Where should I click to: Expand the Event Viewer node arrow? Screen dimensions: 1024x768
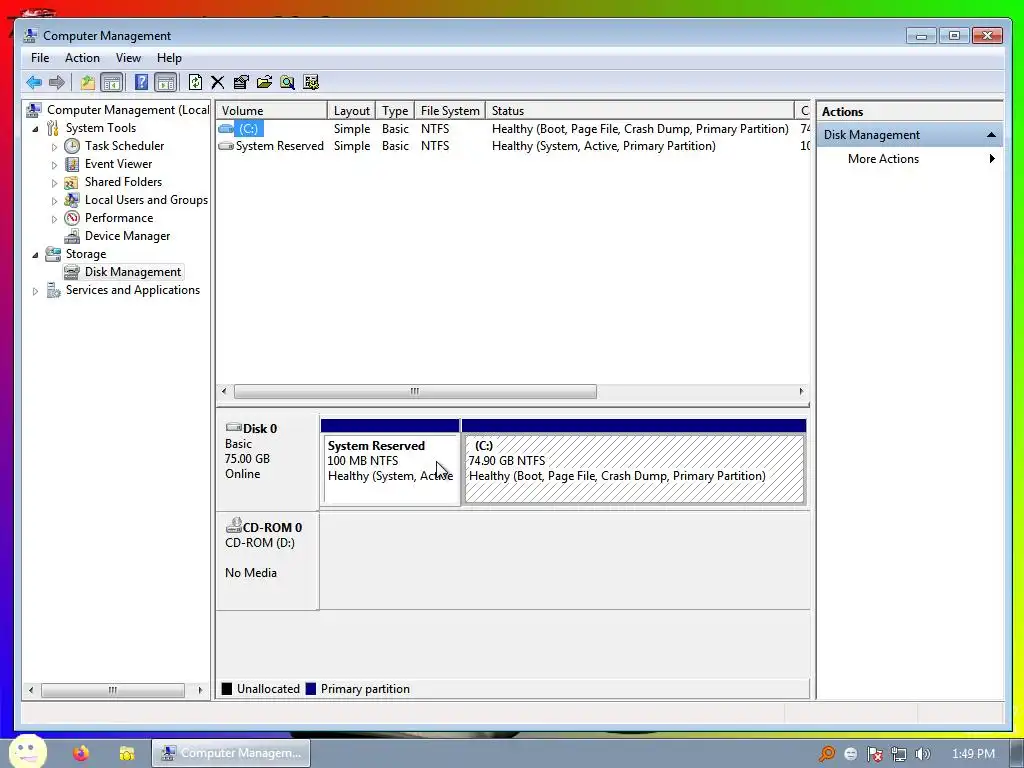pyautogui.click(x=55, y=165)
